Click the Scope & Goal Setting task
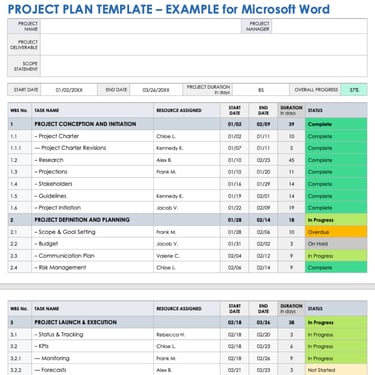 click(65, 232)
